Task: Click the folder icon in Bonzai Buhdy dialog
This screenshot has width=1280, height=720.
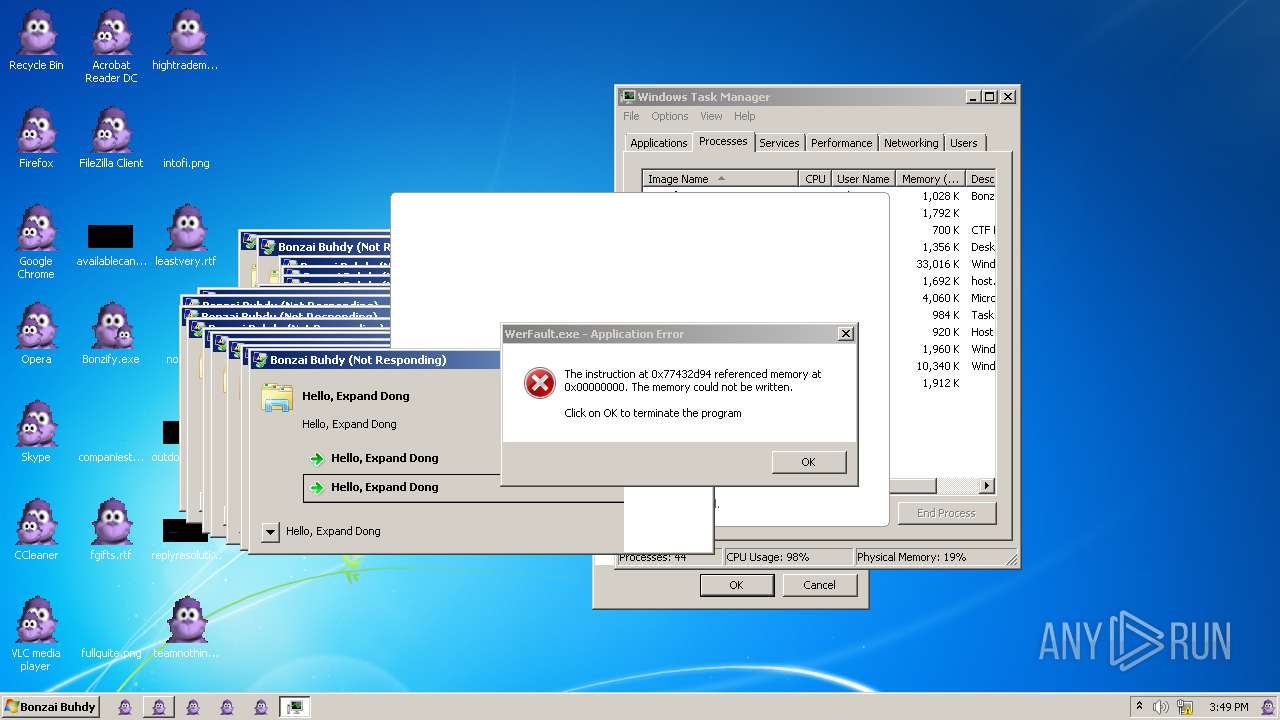Action: (x=277, y=397)
